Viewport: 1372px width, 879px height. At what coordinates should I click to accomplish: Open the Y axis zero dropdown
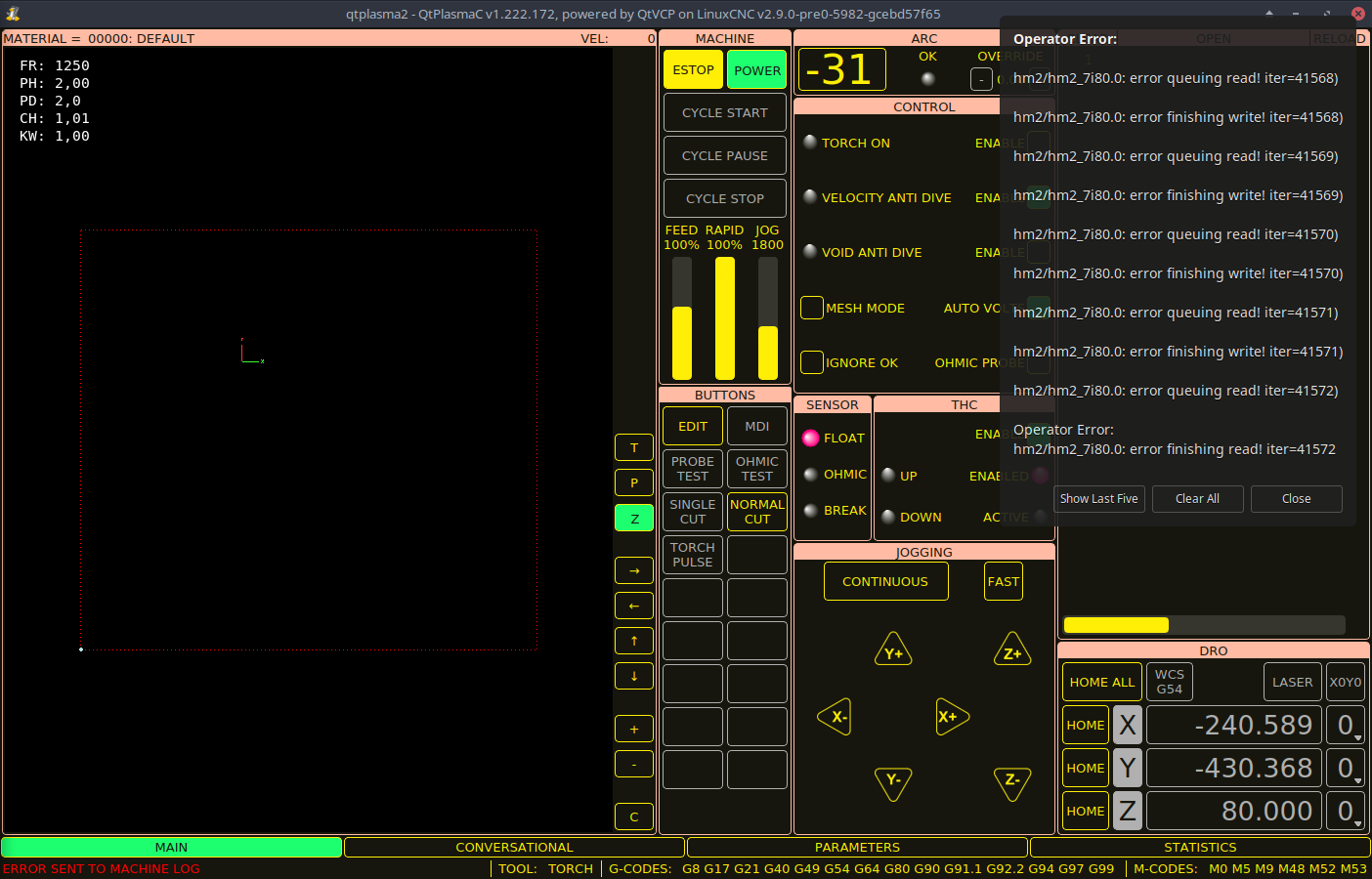[x=1346, y=768]
